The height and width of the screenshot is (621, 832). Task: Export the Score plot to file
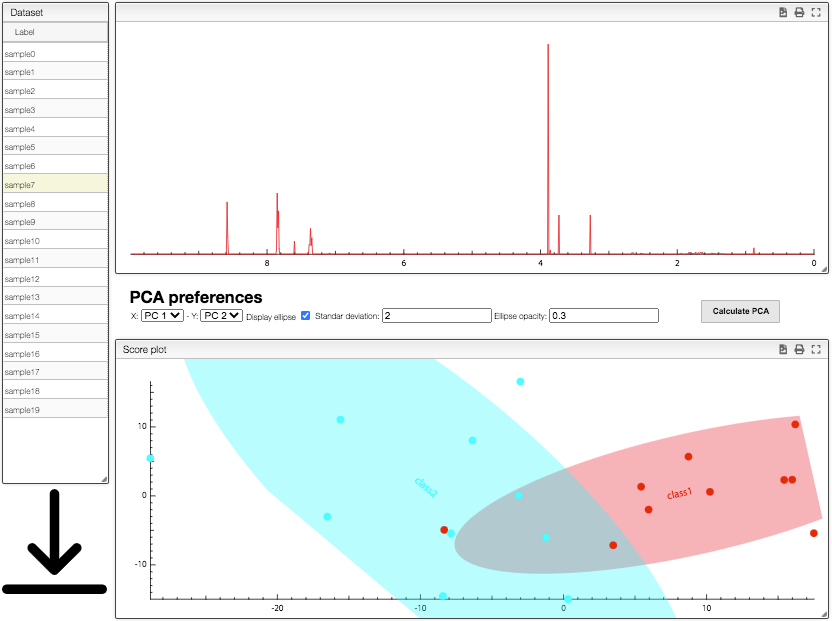(783, 349)
